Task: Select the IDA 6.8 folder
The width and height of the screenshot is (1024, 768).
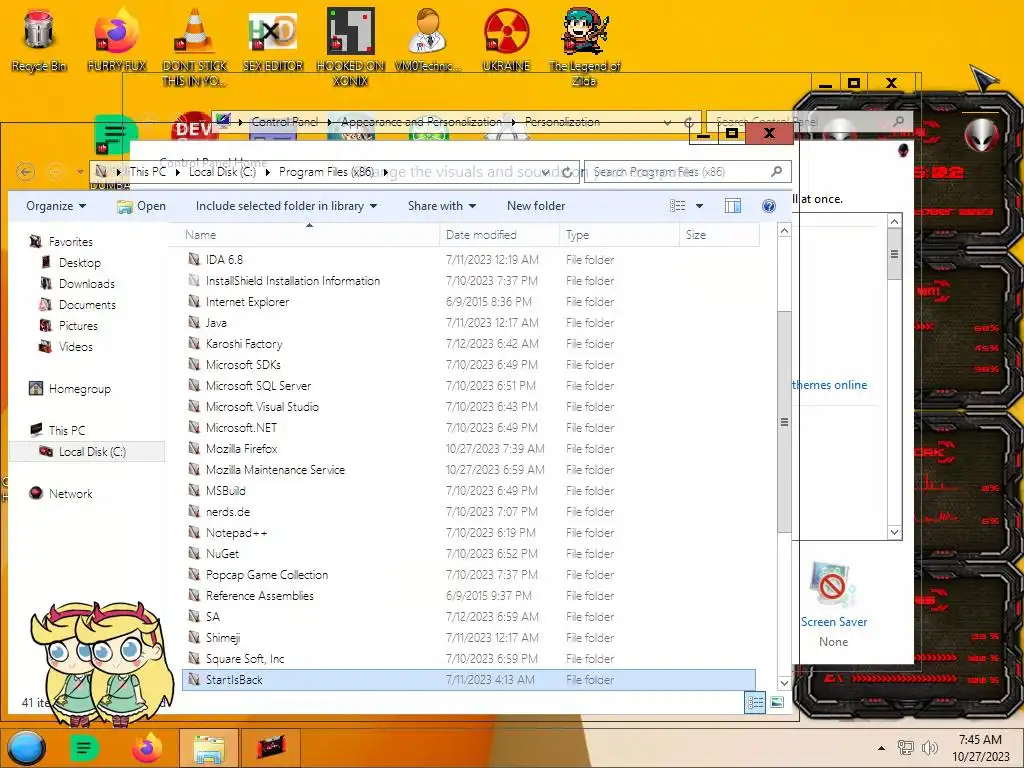Action: (x=469, y=259)
